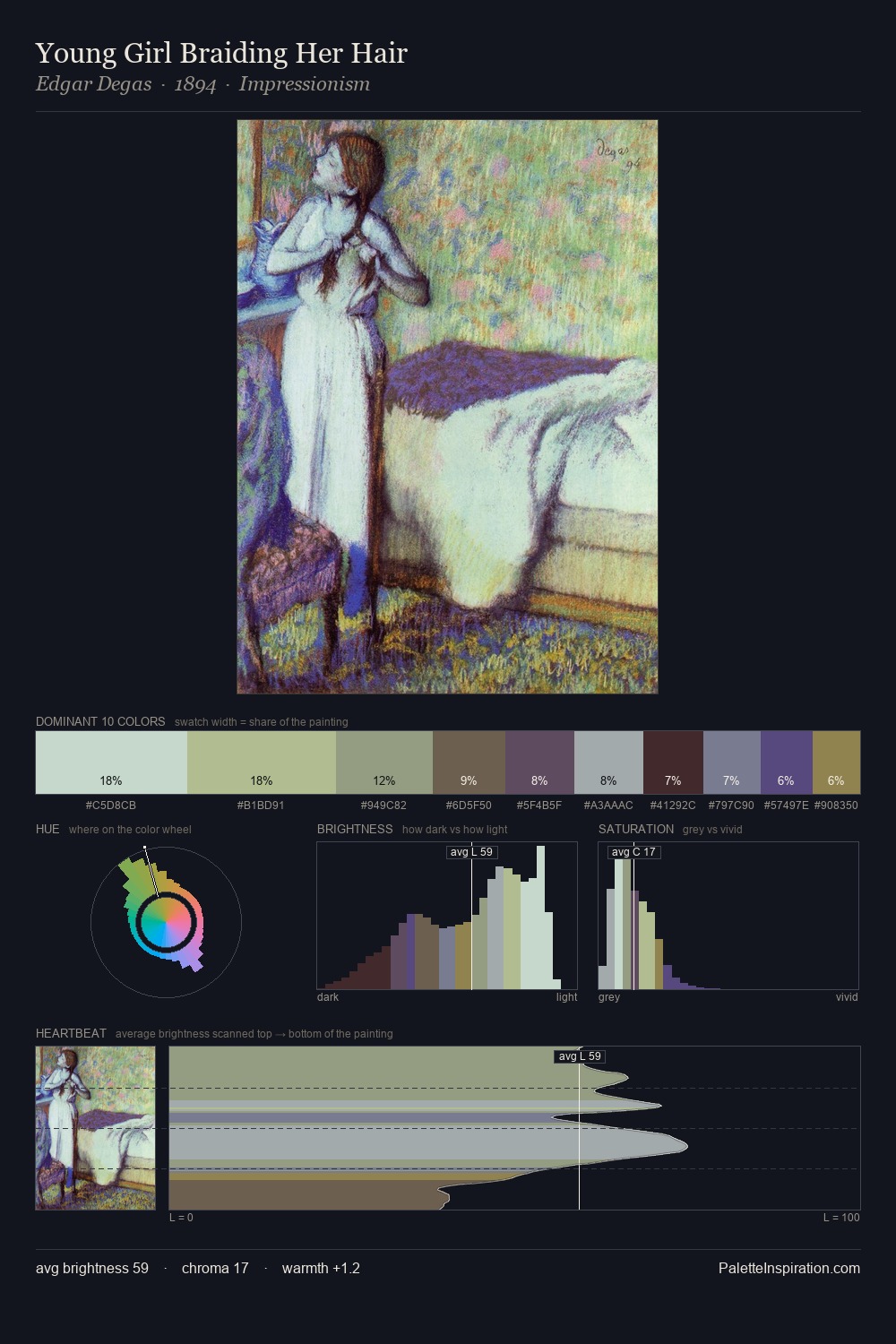Click the 'DOMINANT 10 COLORS' heading

tap(100, 721)
